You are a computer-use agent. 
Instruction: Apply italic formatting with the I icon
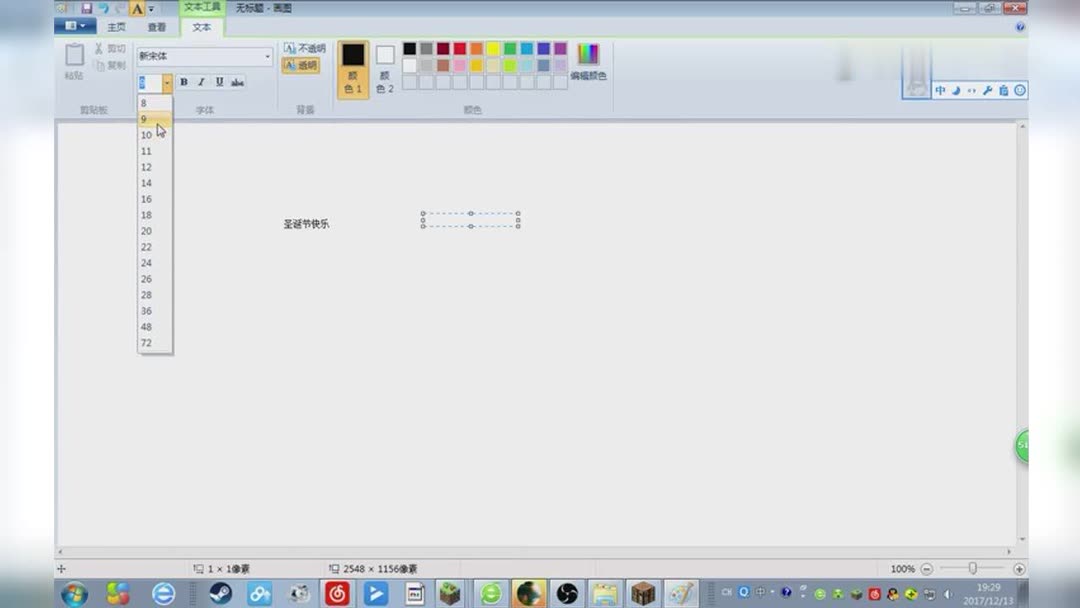tap(201, 82)
